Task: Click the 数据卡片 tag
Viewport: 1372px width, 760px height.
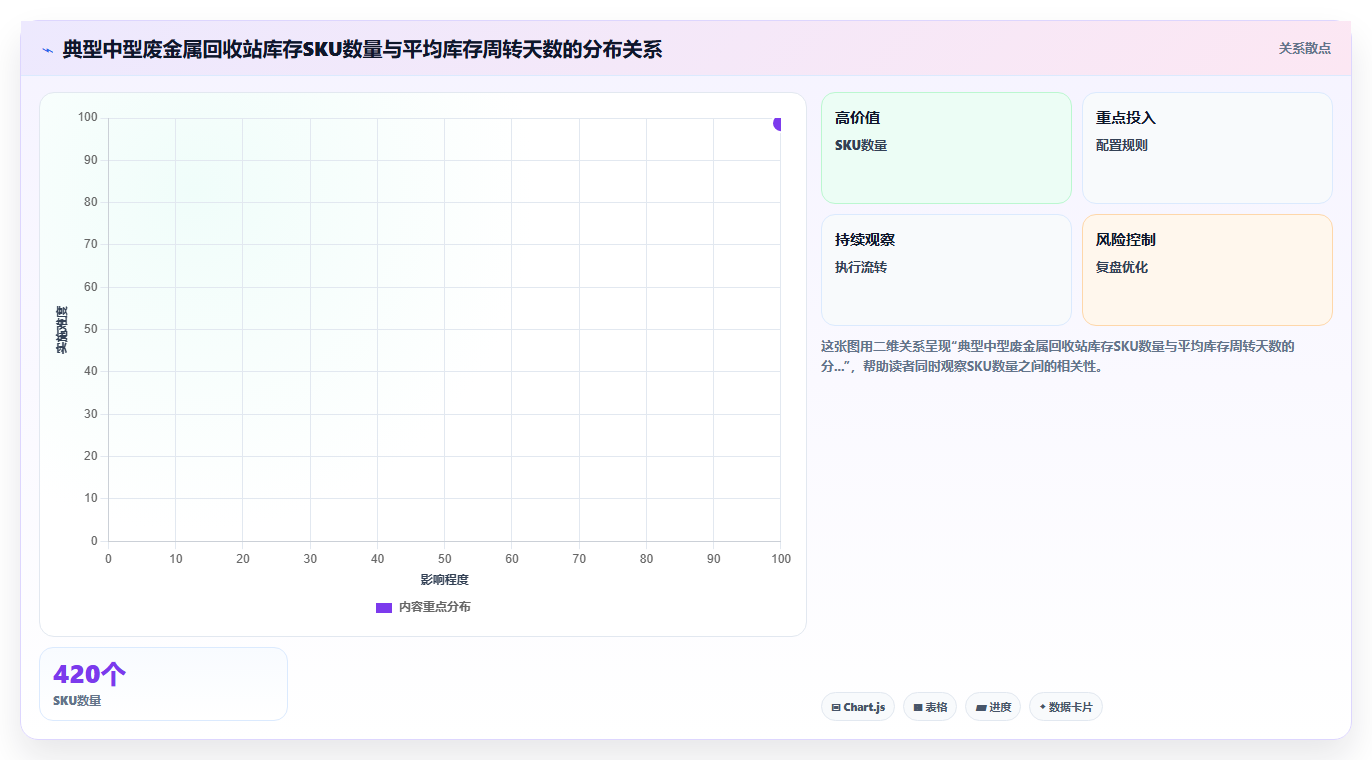Action: pyautogui.click(x=1066, y=707)
